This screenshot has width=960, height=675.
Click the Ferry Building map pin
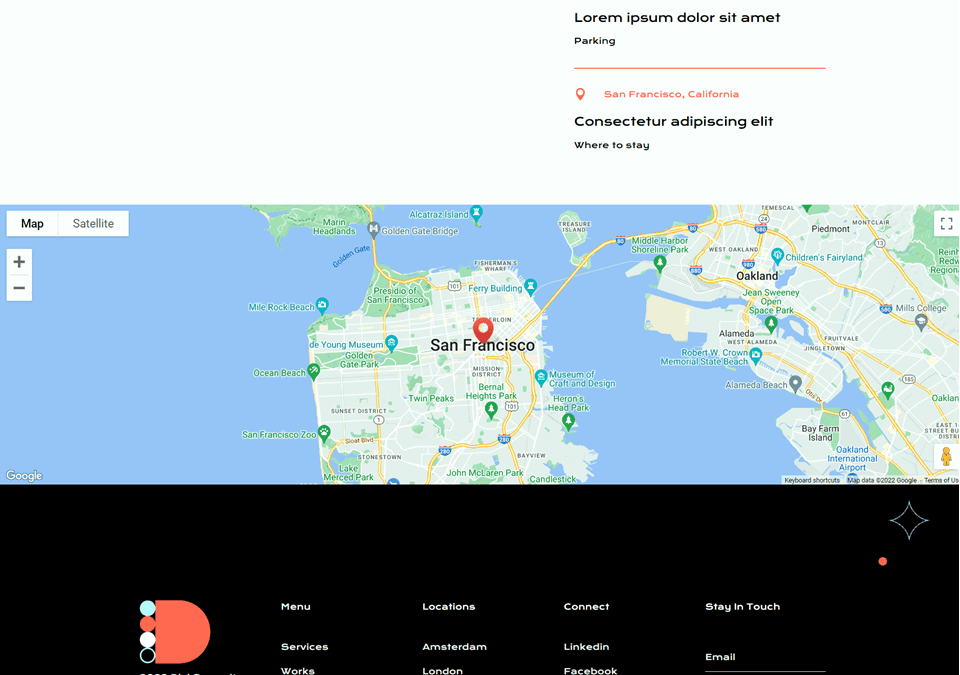click(531, 287)
